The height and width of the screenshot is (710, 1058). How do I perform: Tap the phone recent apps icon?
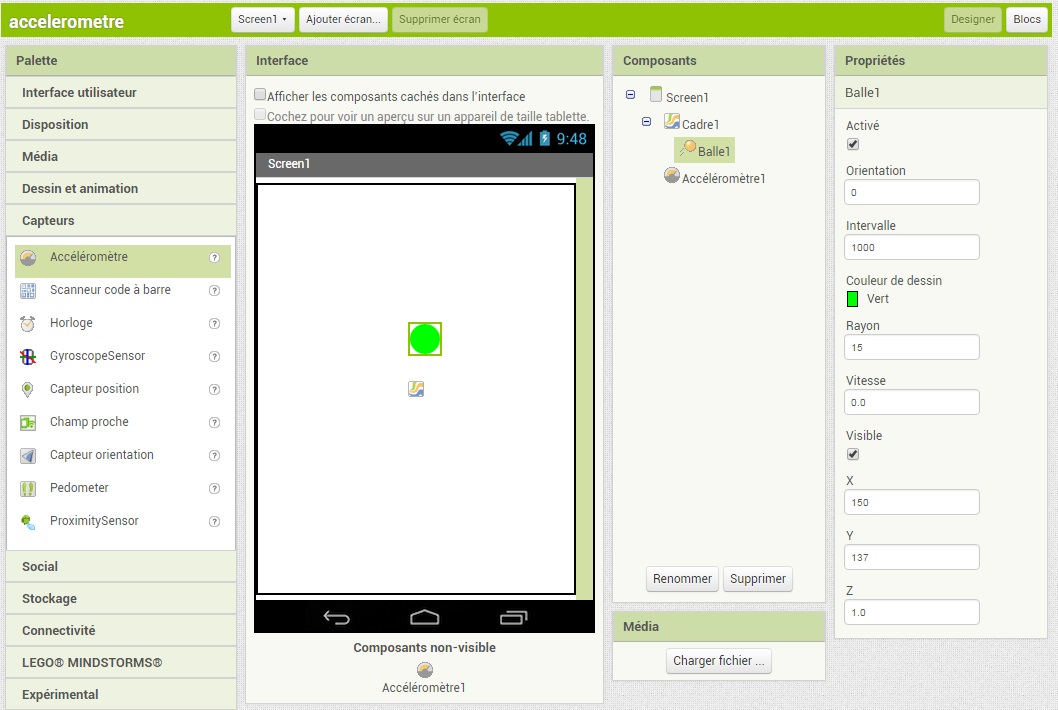click(513, 617)
